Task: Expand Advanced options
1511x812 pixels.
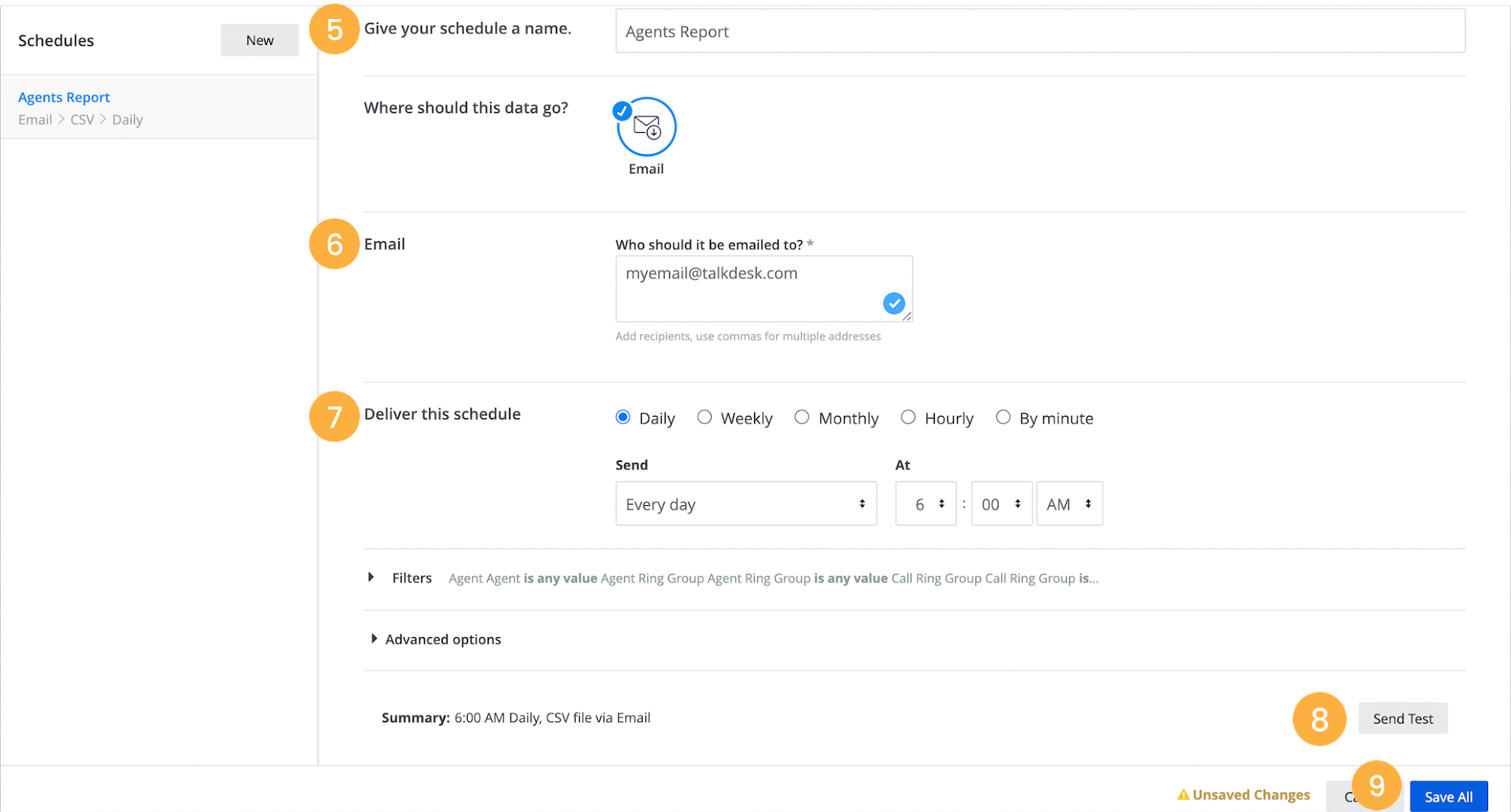Action: (x=374, y=639)
